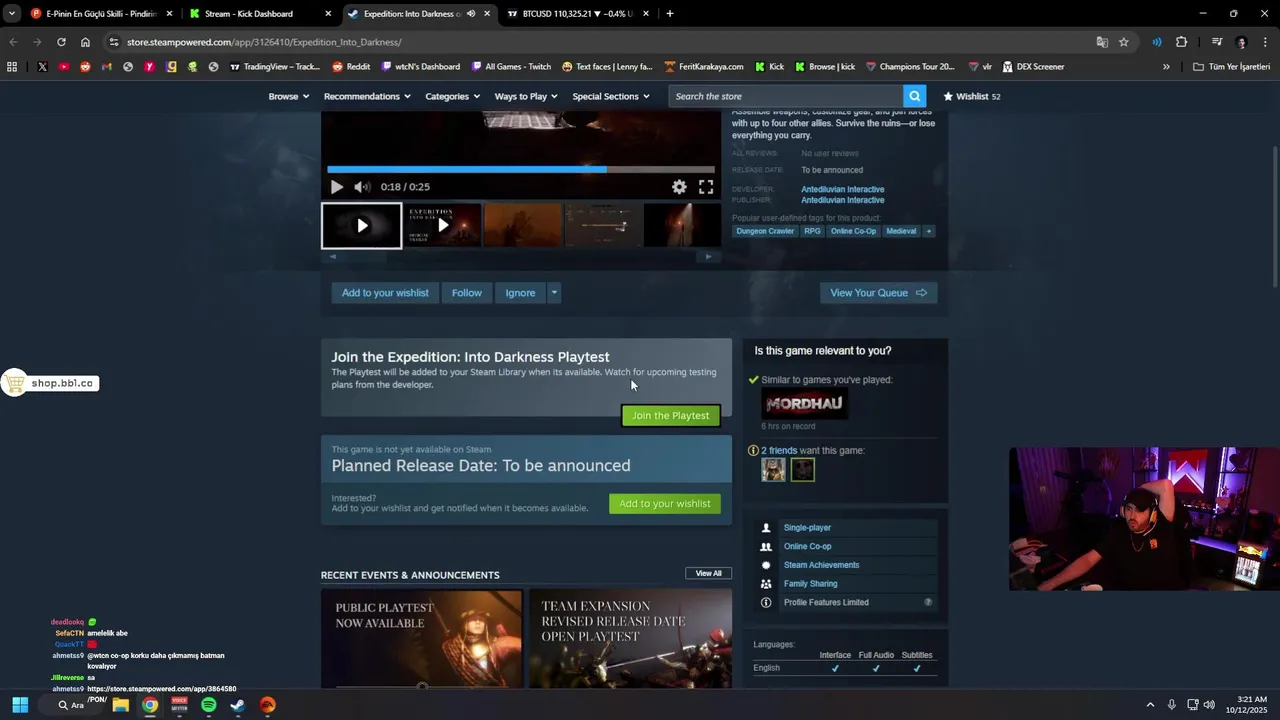Click the address bar URL
Screen dimensions: 1280x720
pos(264,42)
